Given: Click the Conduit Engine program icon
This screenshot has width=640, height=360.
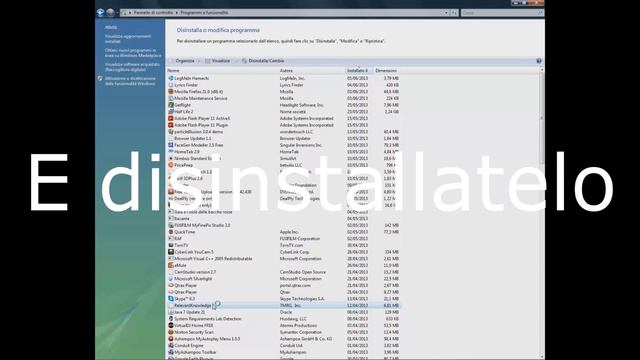Looking at the screenshot, I should pos(171,345).
